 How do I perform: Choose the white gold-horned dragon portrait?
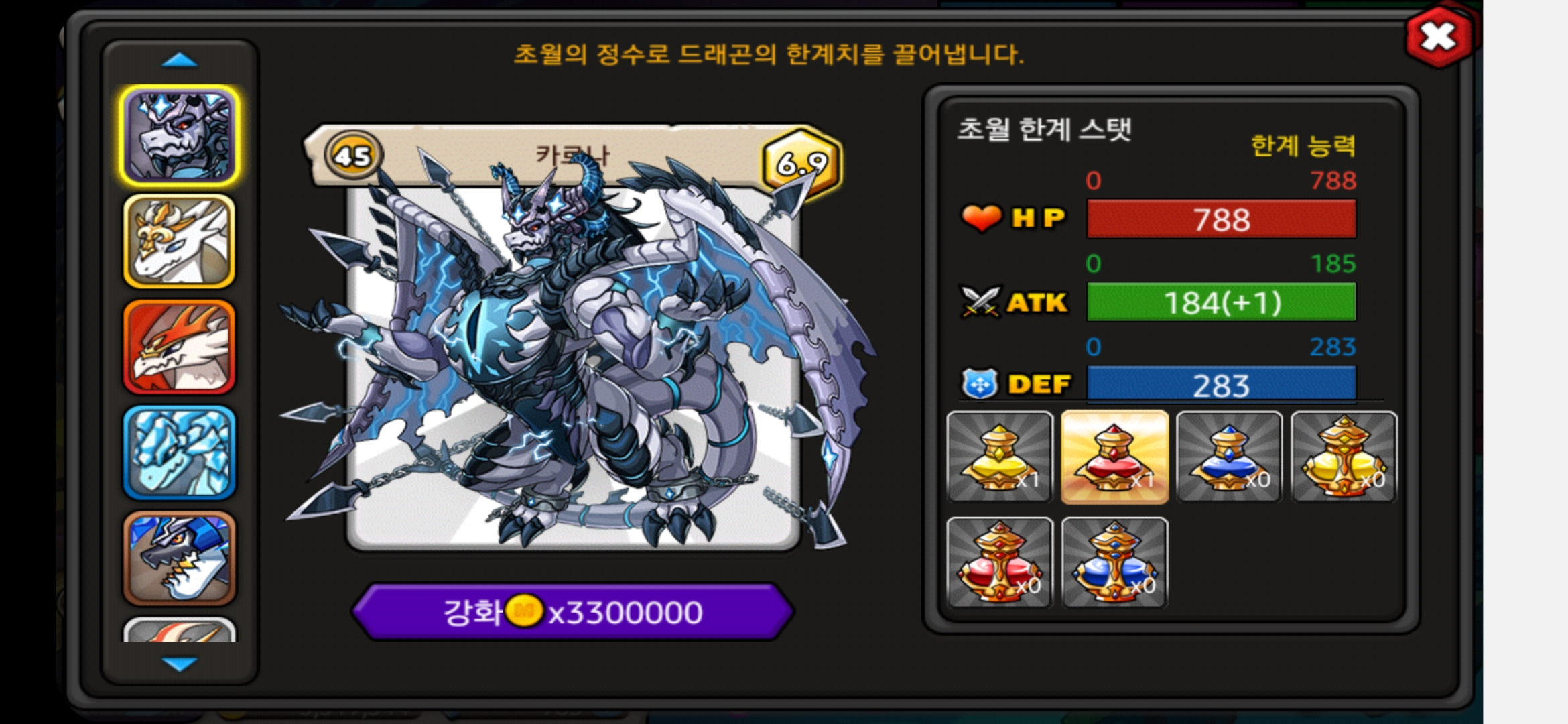tap(179, 241)
